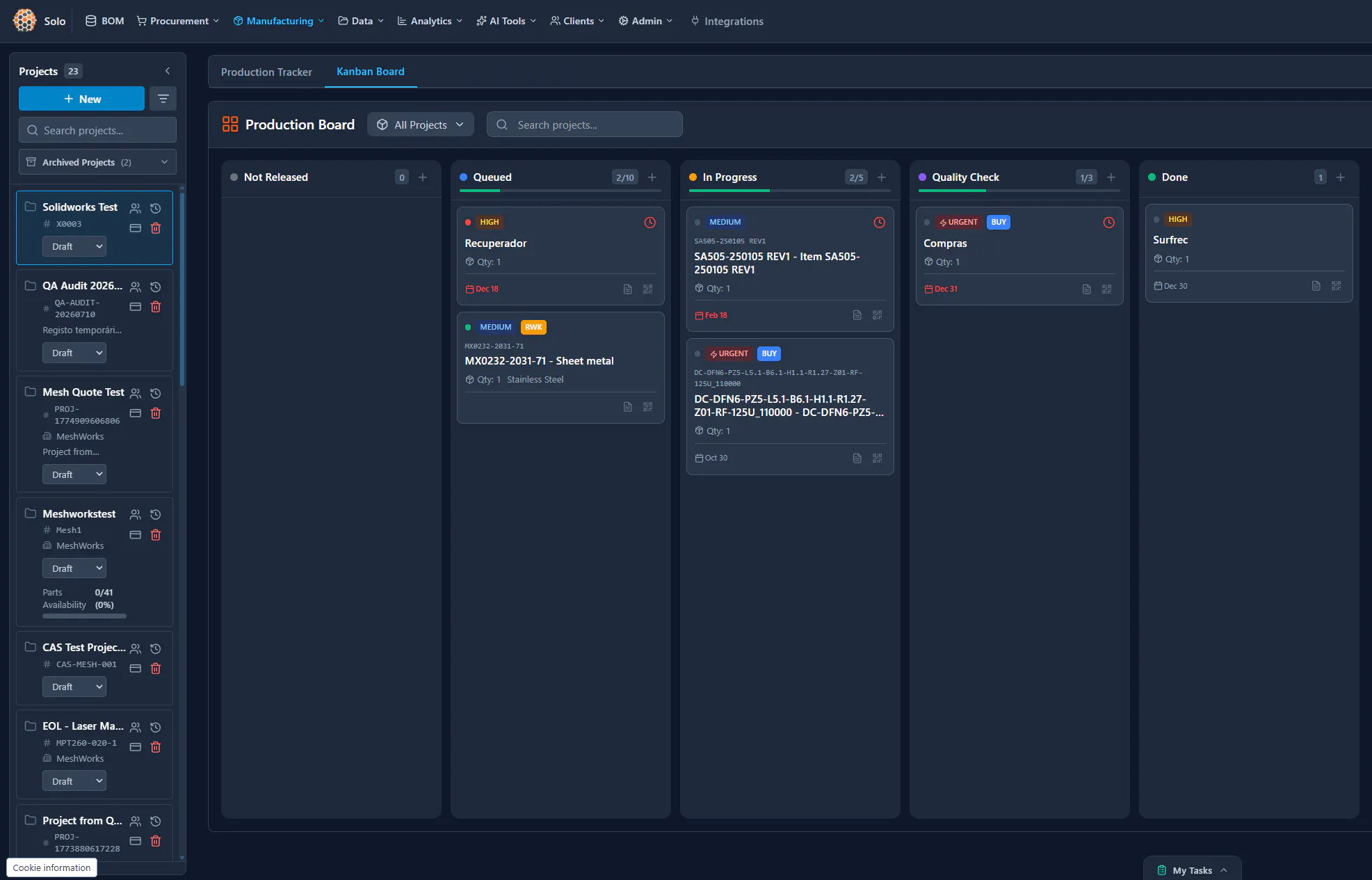Screen dimensions: 1372x880
Task: Open the card icon on Meshworkstest project
Action: [x=136, y=535]
